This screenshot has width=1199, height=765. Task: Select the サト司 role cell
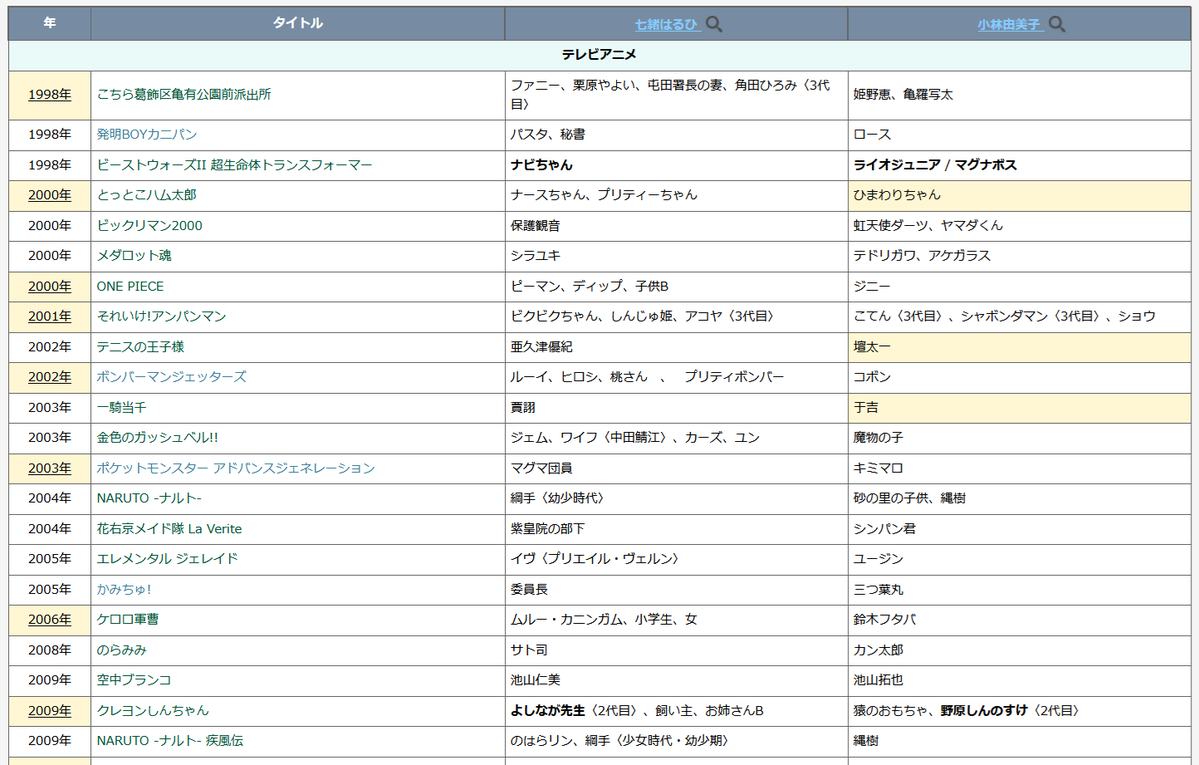(676, 650)
